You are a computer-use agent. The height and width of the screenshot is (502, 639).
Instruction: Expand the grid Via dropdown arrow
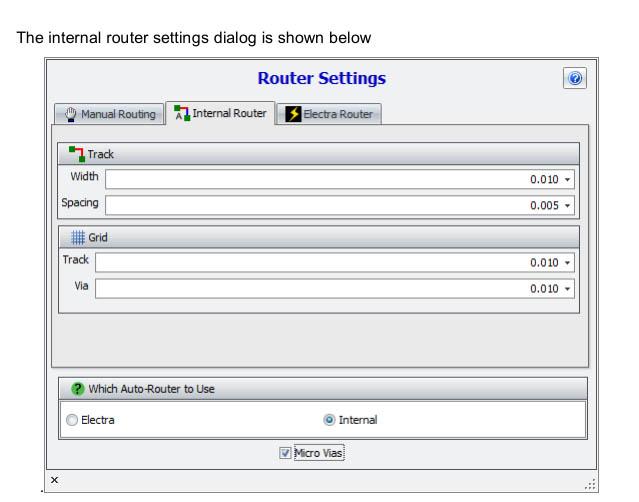(569, 288)
